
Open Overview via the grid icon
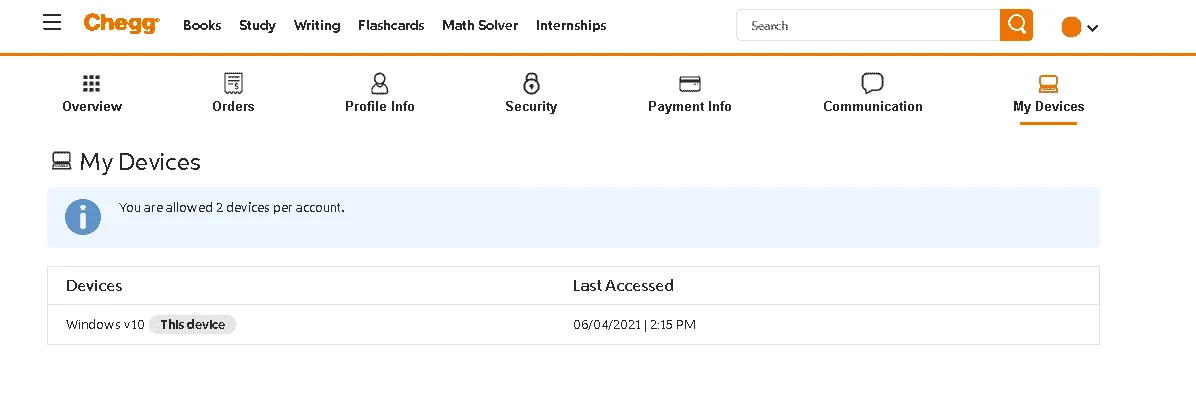coord(92,83)
